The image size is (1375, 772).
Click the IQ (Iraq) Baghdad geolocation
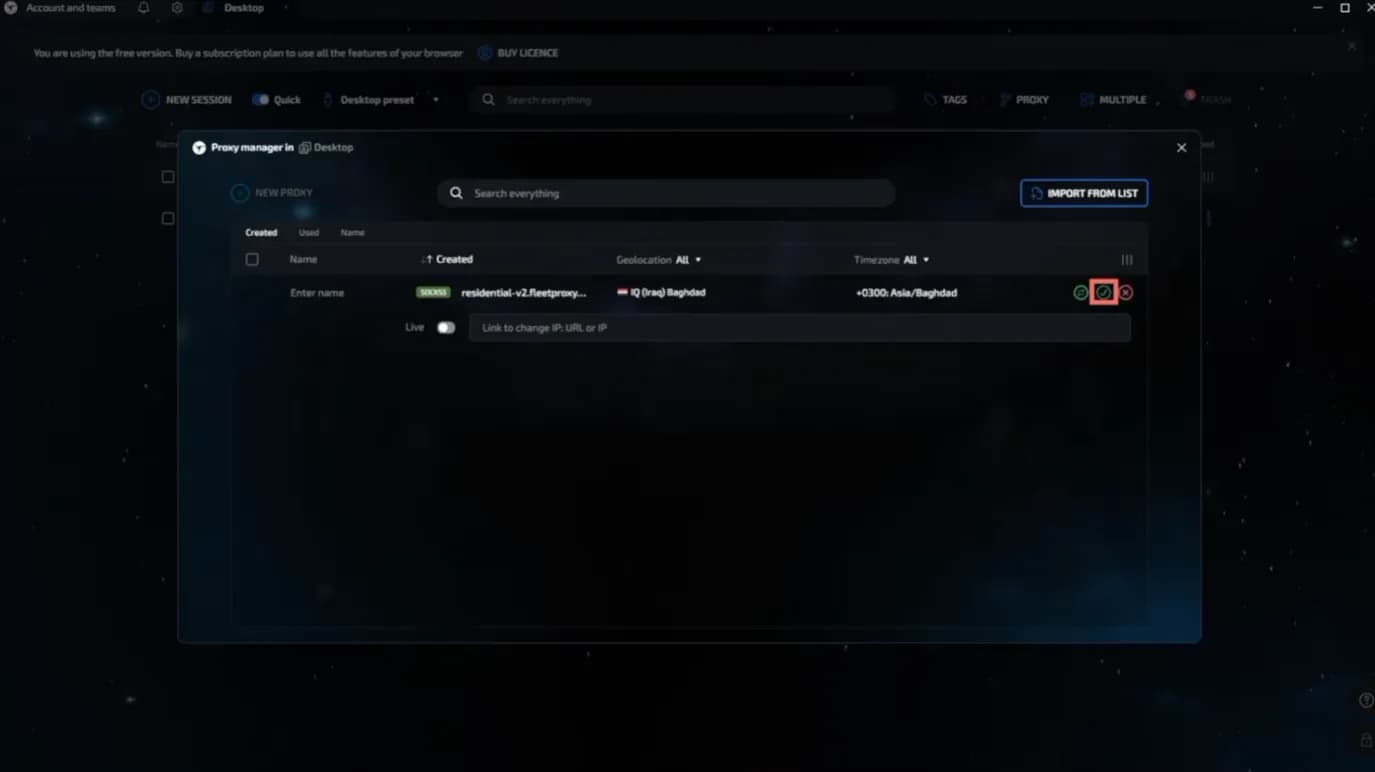pos(662,293)
